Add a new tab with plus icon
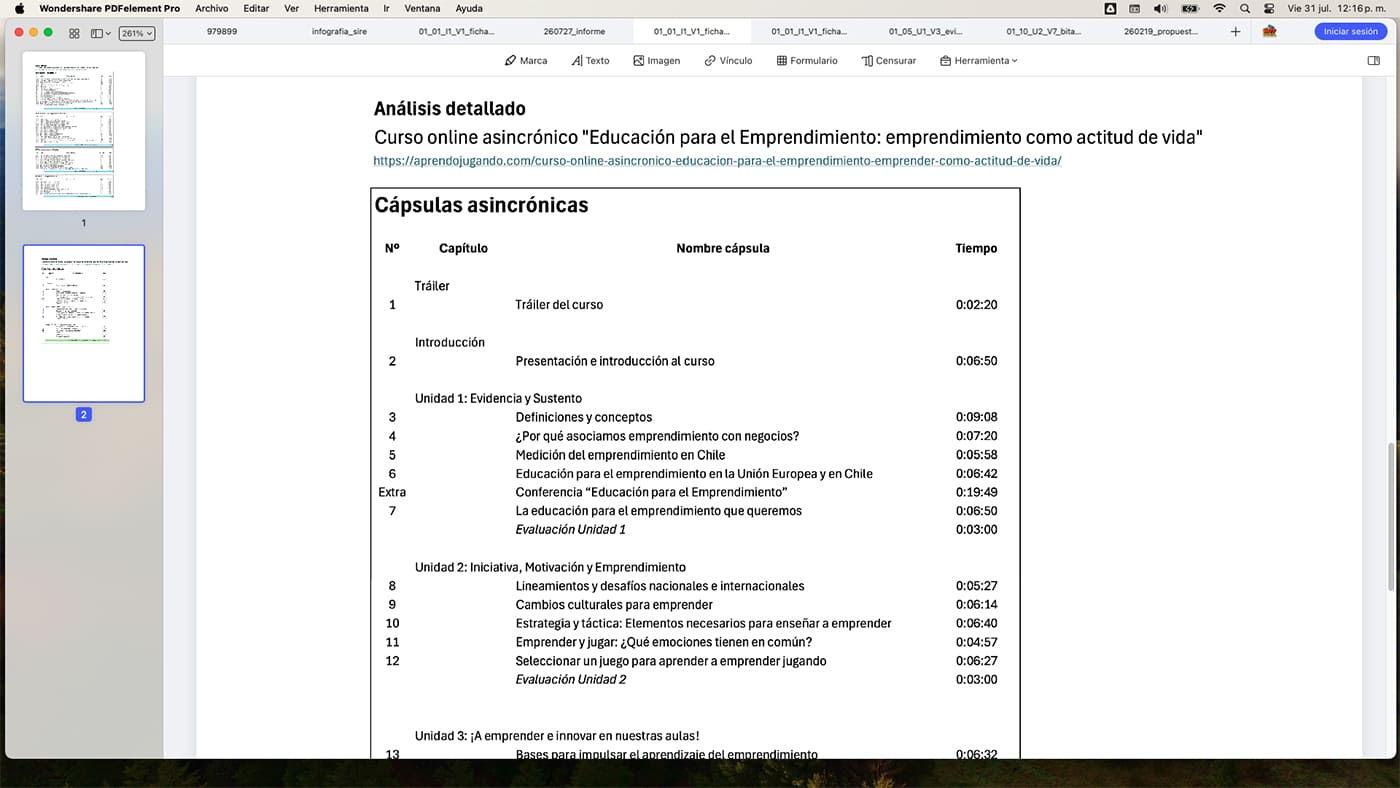 click(1235, 32)
